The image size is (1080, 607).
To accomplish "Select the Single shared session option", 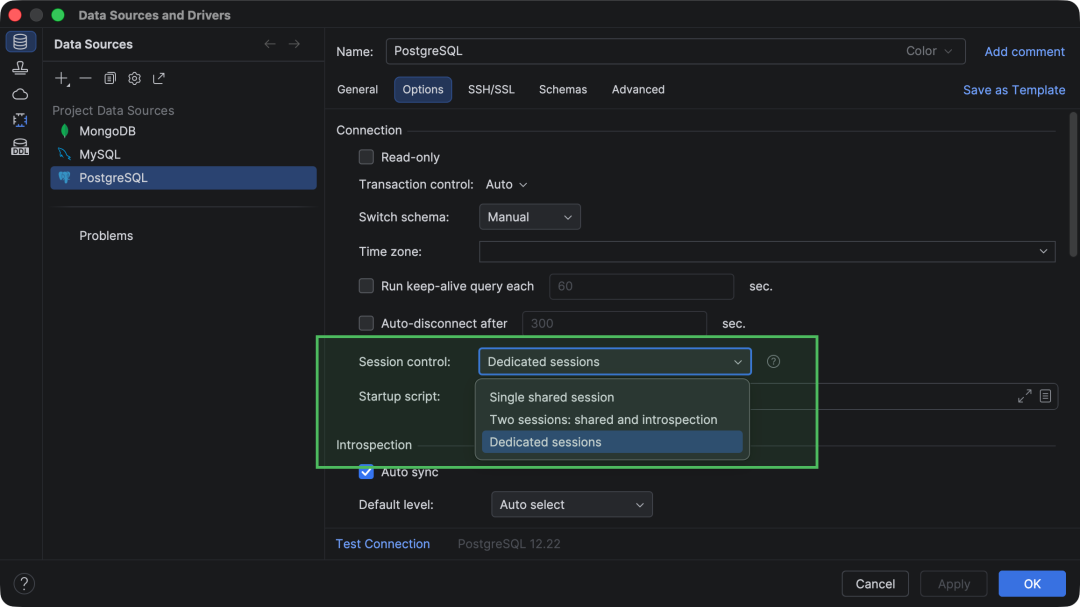I will [x=612, y=398].
